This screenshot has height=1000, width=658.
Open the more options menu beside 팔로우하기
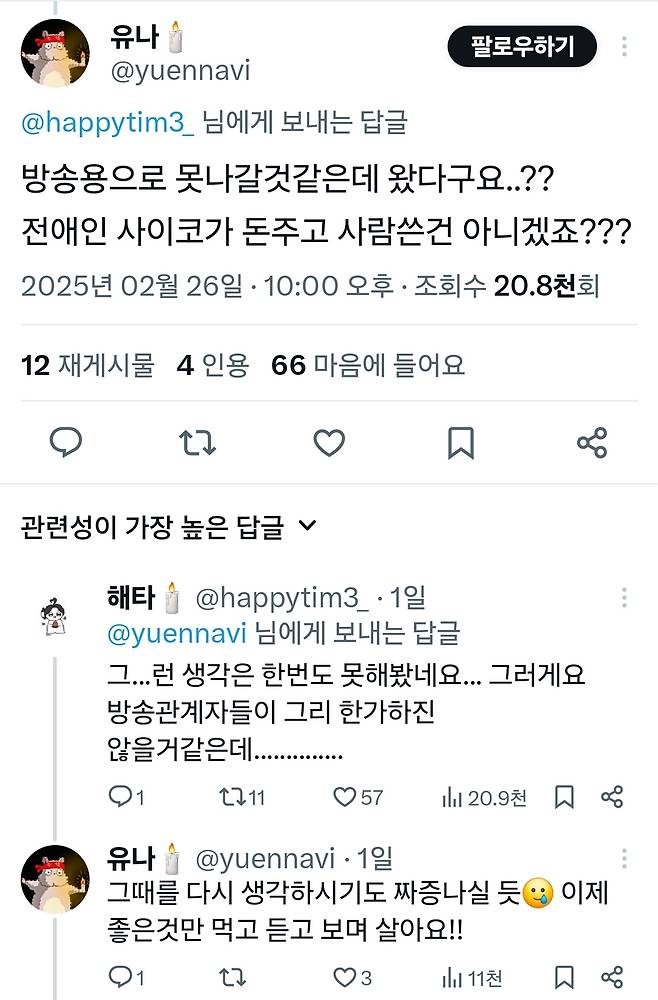coord(624,46)
